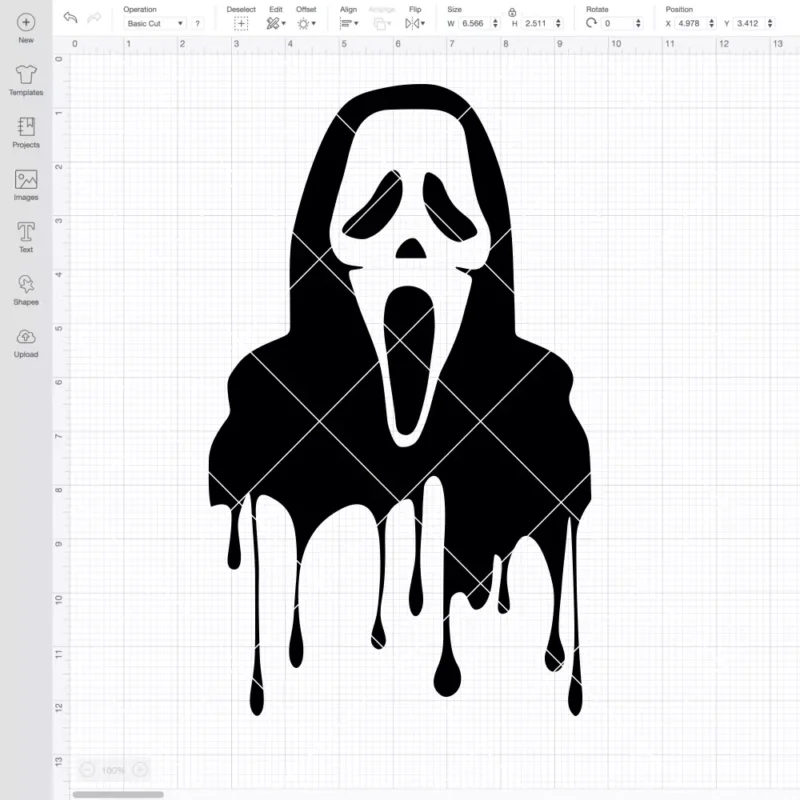Expand the Align dropdown arrow
800x800 pixels.
click(x=356, y=23)
